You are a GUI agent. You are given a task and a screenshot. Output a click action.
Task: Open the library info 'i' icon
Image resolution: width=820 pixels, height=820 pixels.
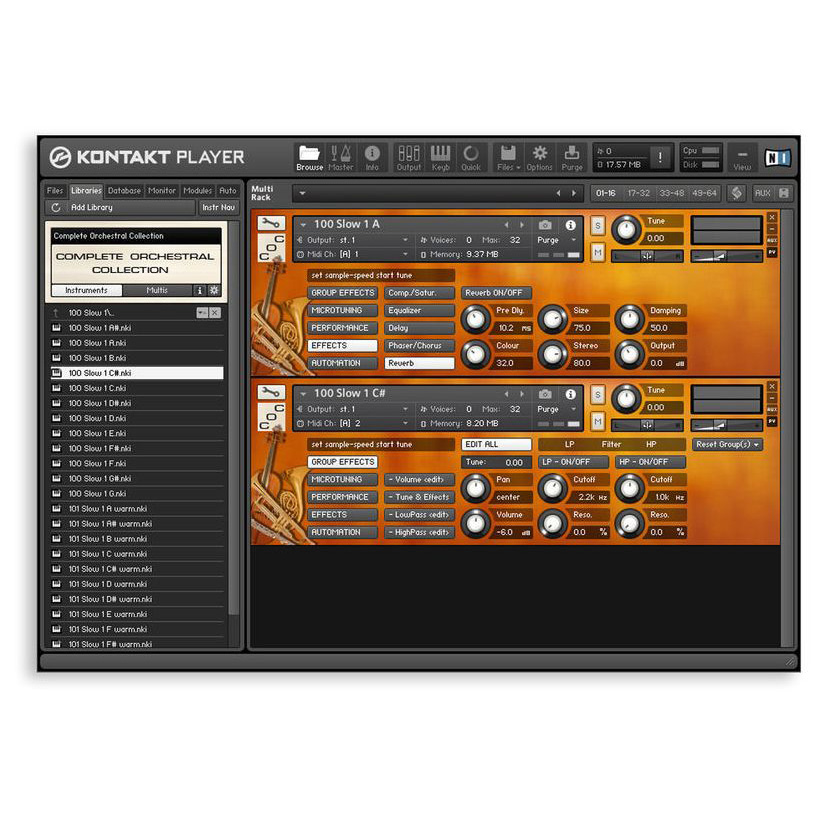point(199,290)
